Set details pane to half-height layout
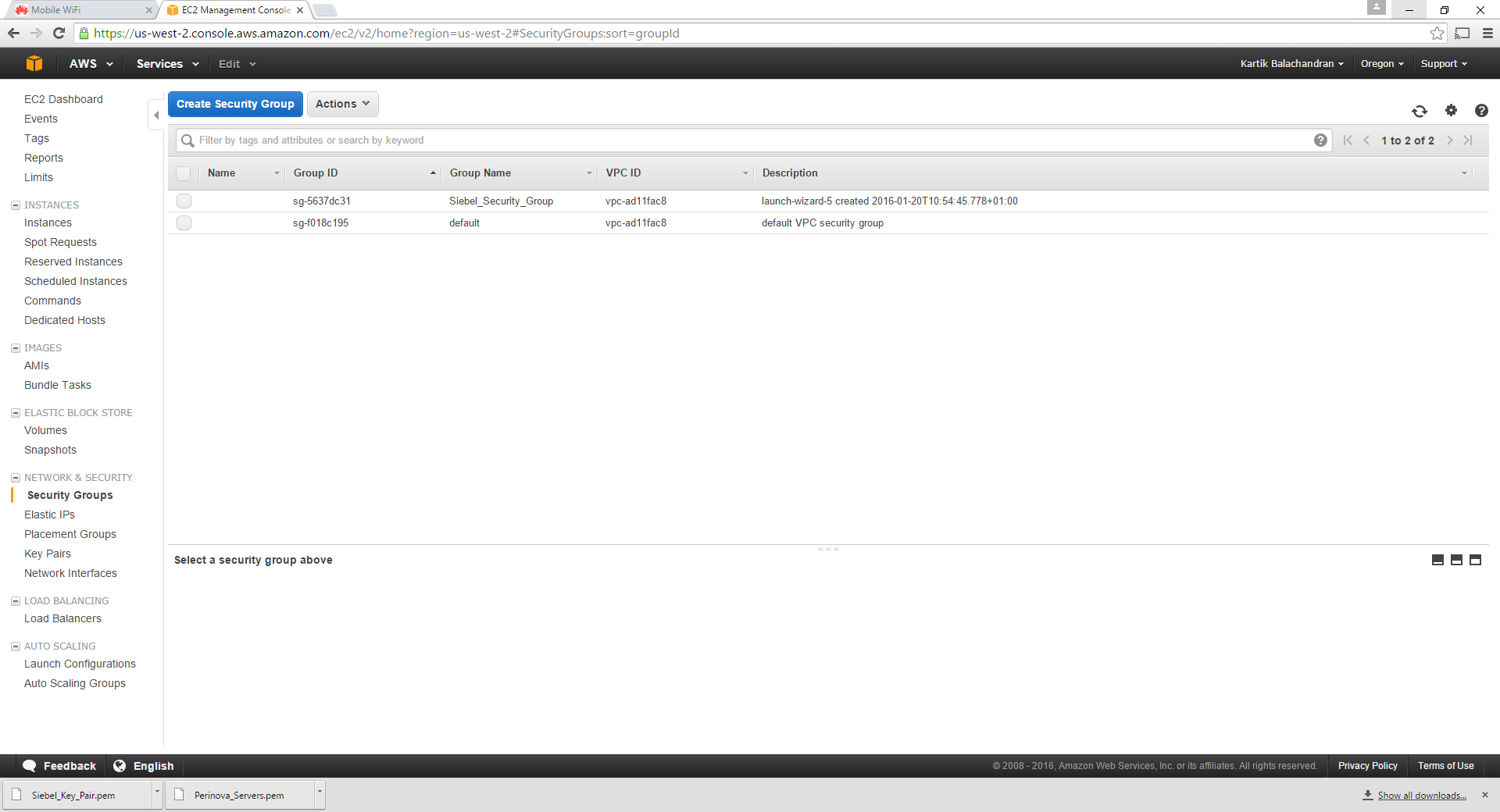The height and width of the screenshot is (812, 1500). [1456, 560]
